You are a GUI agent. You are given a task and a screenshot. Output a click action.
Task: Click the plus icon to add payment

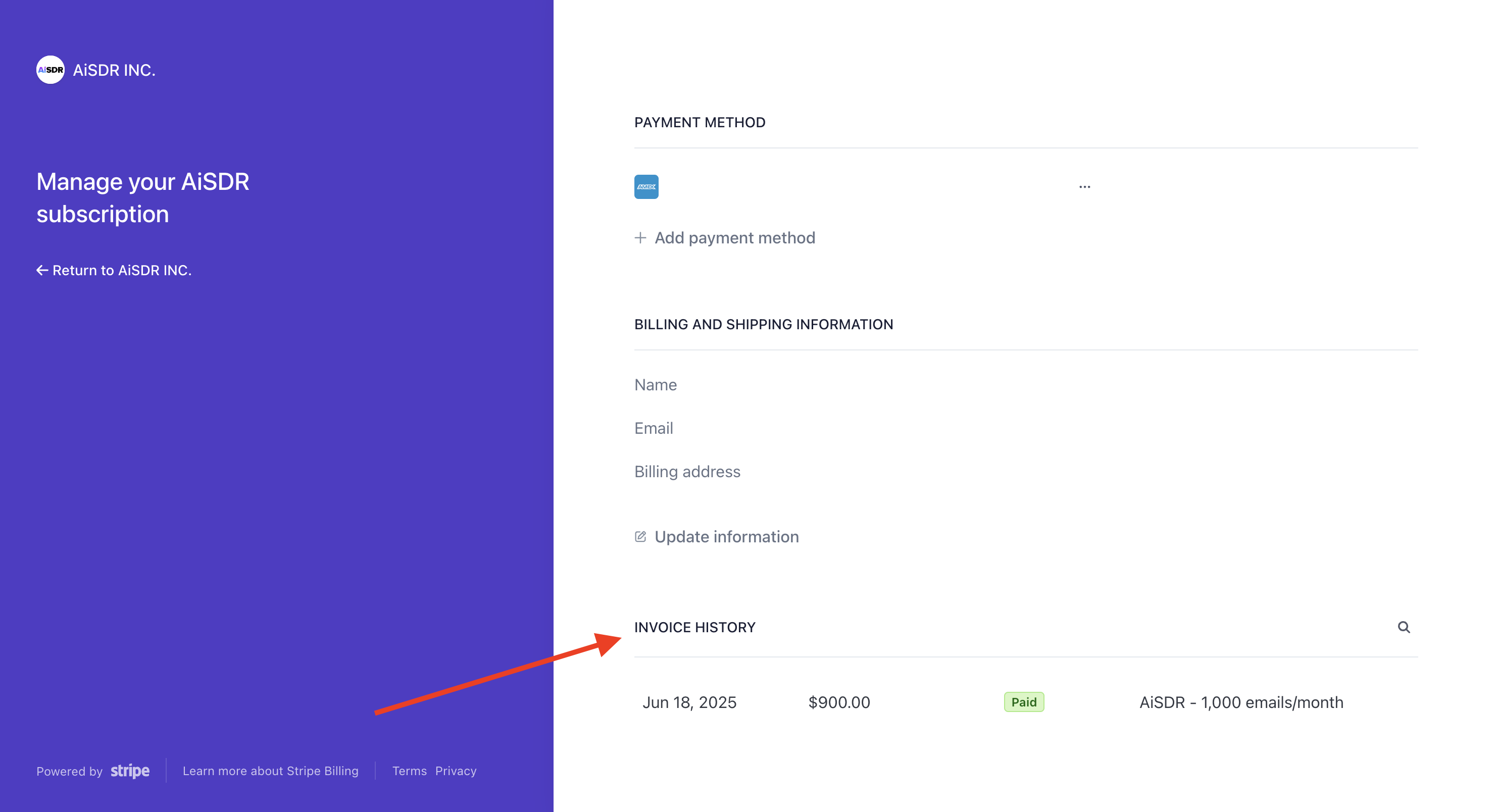[x=640, y=238]
